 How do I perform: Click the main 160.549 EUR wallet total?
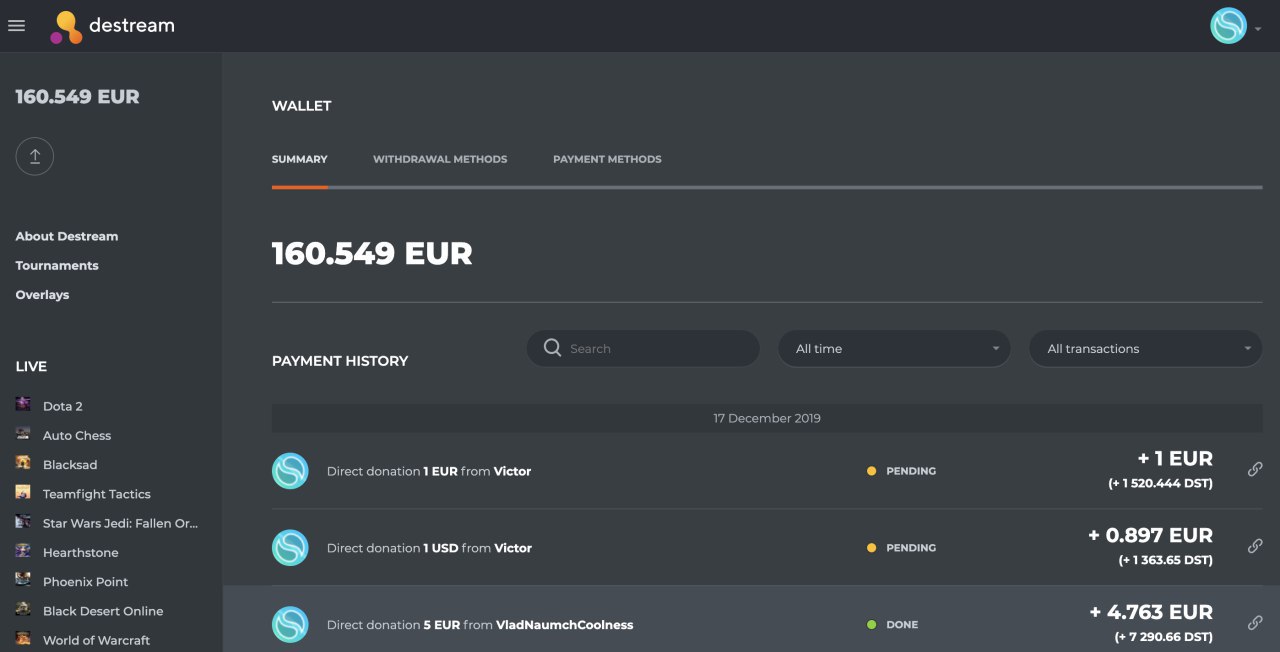[372, 253]
